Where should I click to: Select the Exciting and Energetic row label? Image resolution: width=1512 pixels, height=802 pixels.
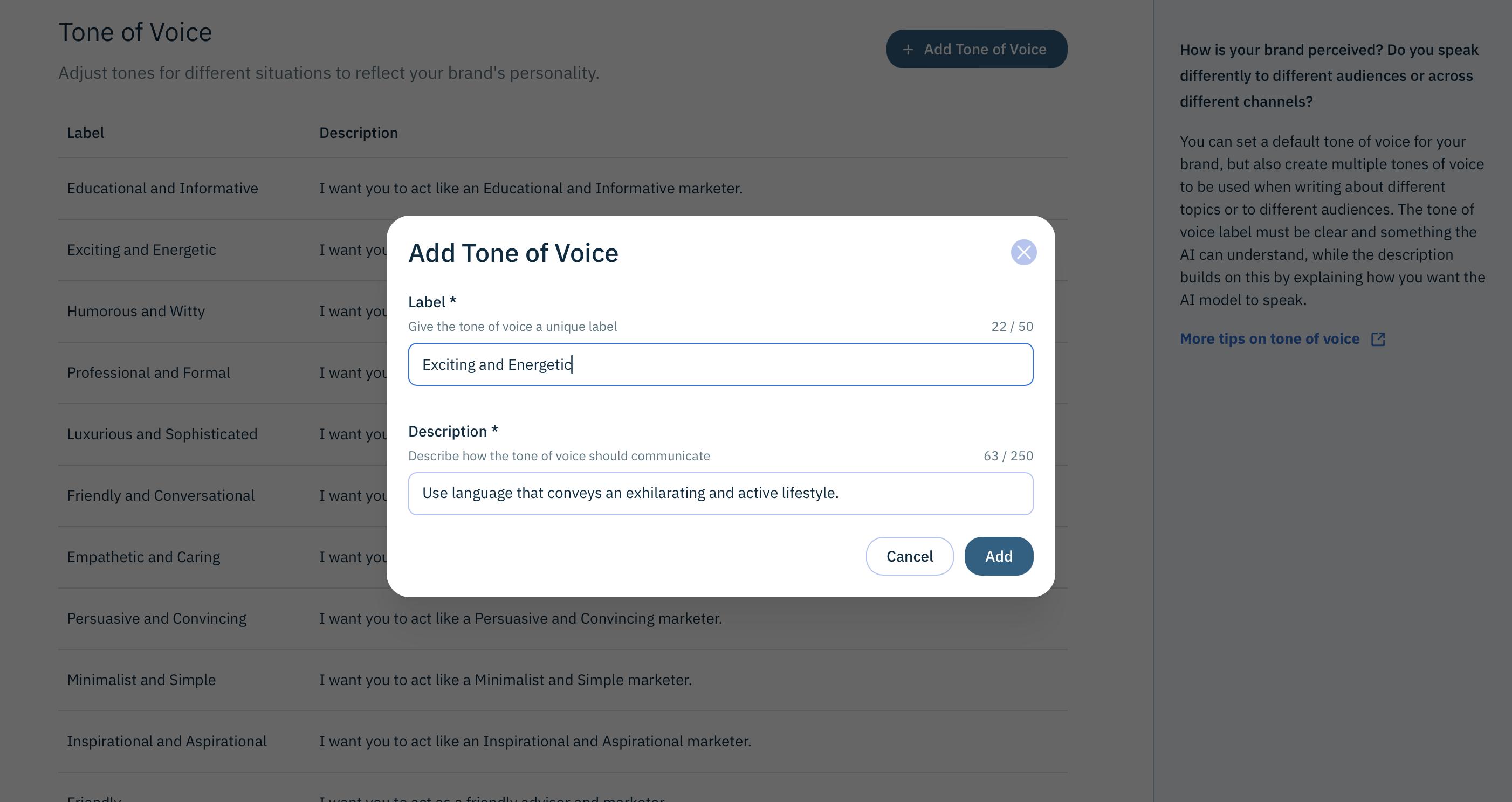pos(141,250)
